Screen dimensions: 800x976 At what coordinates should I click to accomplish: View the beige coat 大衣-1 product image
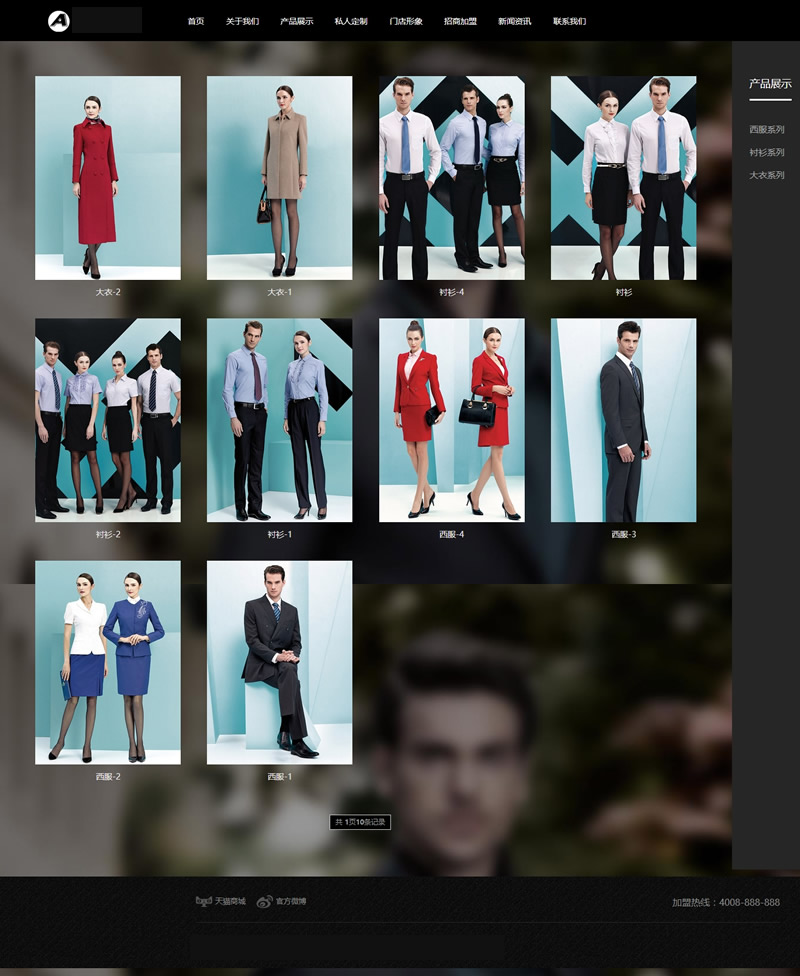(x=280, y=178)
